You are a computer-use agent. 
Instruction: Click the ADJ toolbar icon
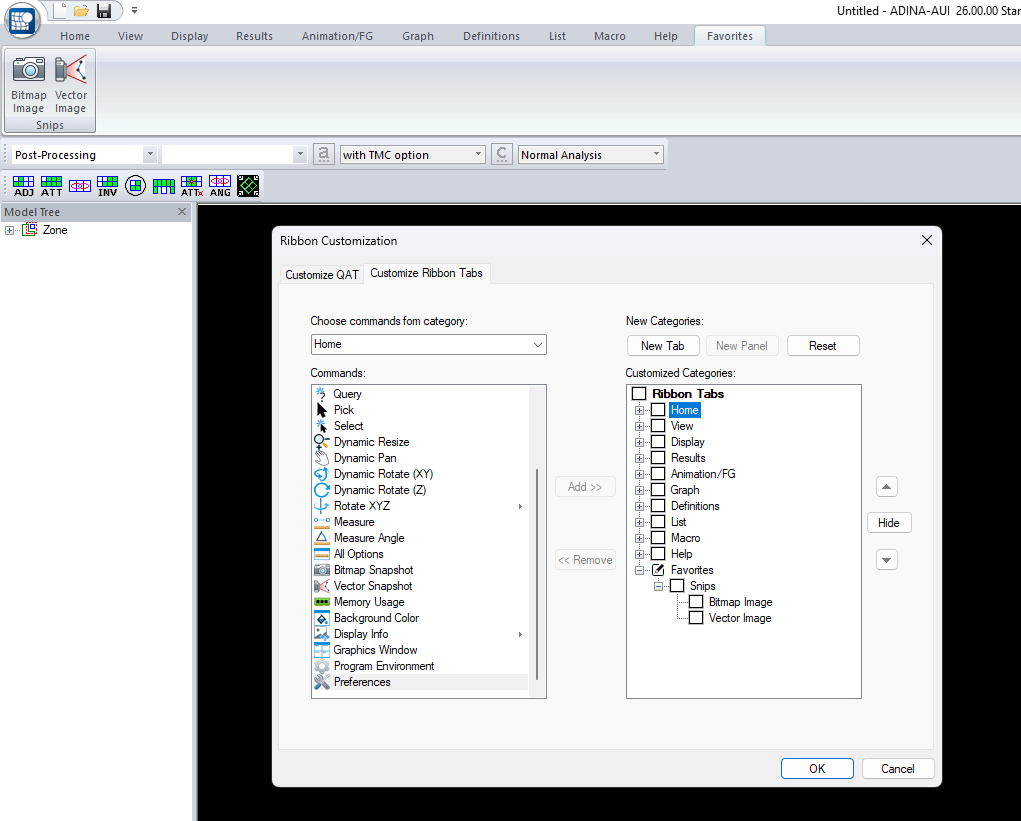point(24,186)
